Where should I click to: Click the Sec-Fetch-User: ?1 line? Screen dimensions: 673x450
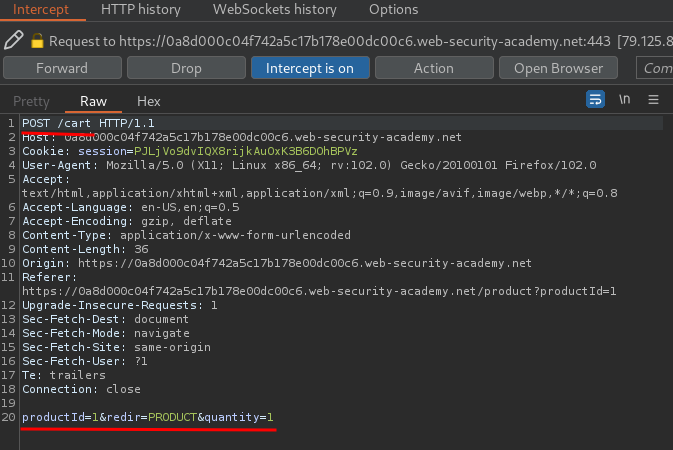click(x=85, y=361)
